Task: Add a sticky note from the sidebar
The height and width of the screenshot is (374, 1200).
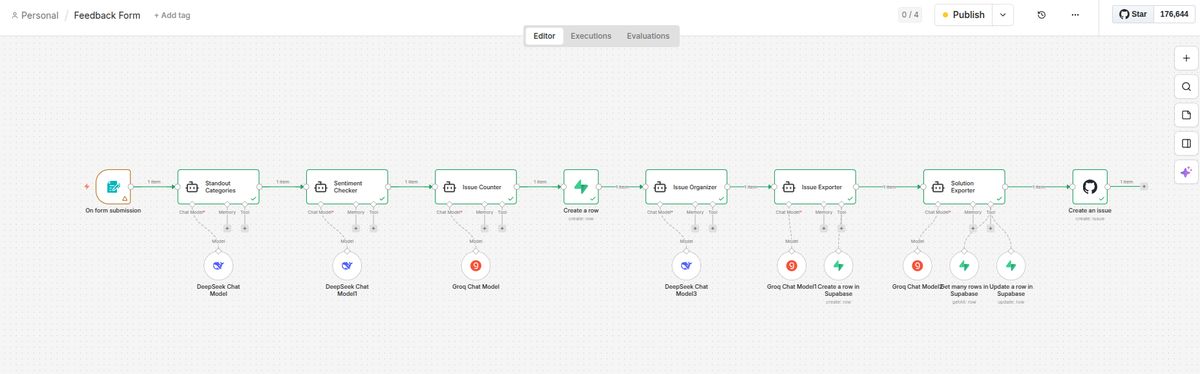Action: [1186, 115]
